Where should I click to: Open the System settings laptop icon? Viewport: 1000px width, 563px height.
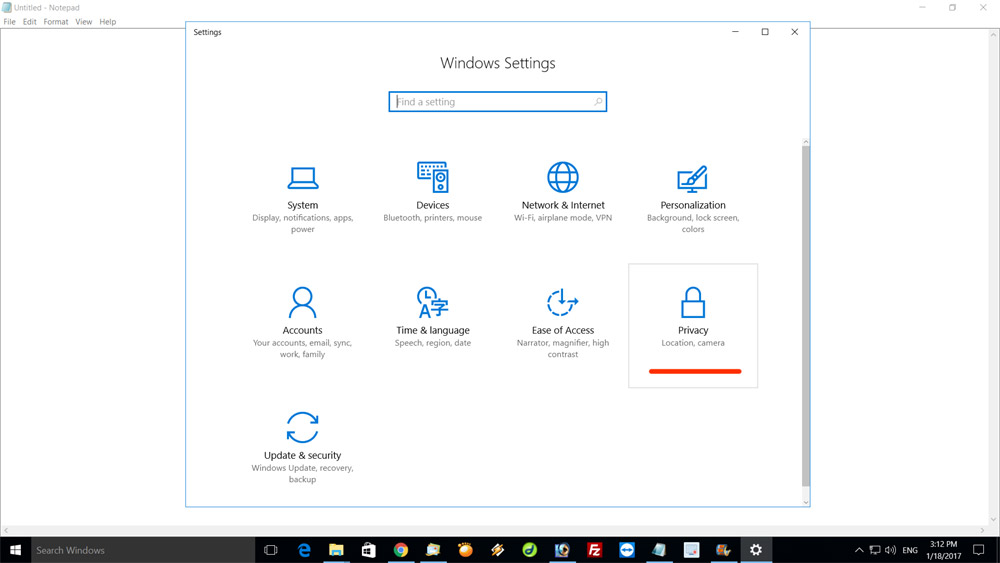tap(302, 178)
